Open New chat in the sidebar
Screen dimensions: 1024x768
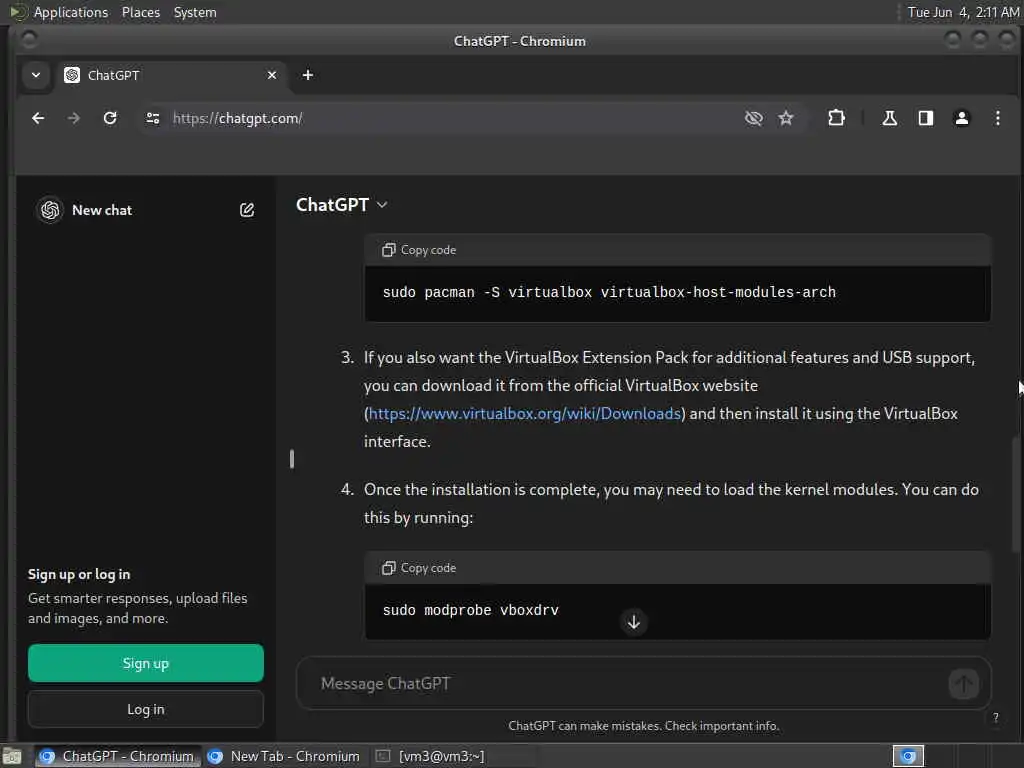pyautogui.click(x=102, y=210)
